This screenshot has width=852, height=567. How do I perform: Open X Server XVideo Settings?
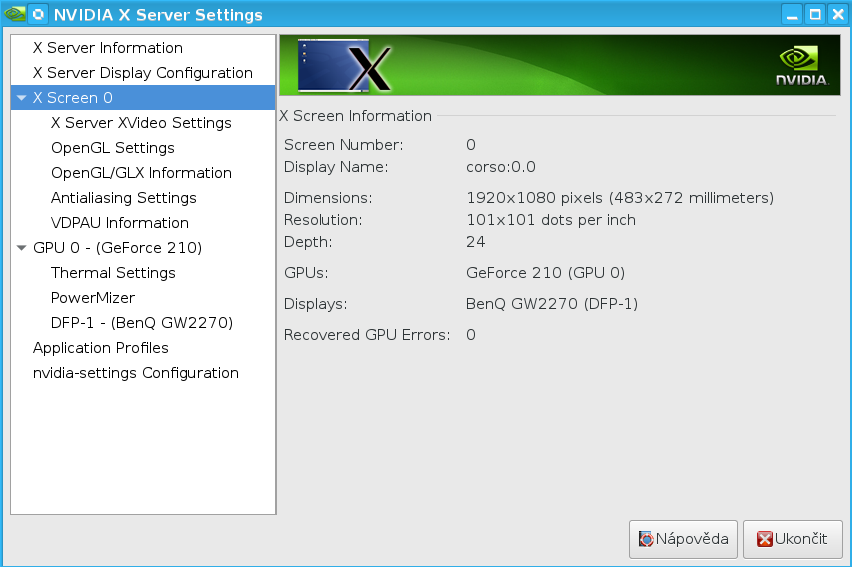coord(141,123)
